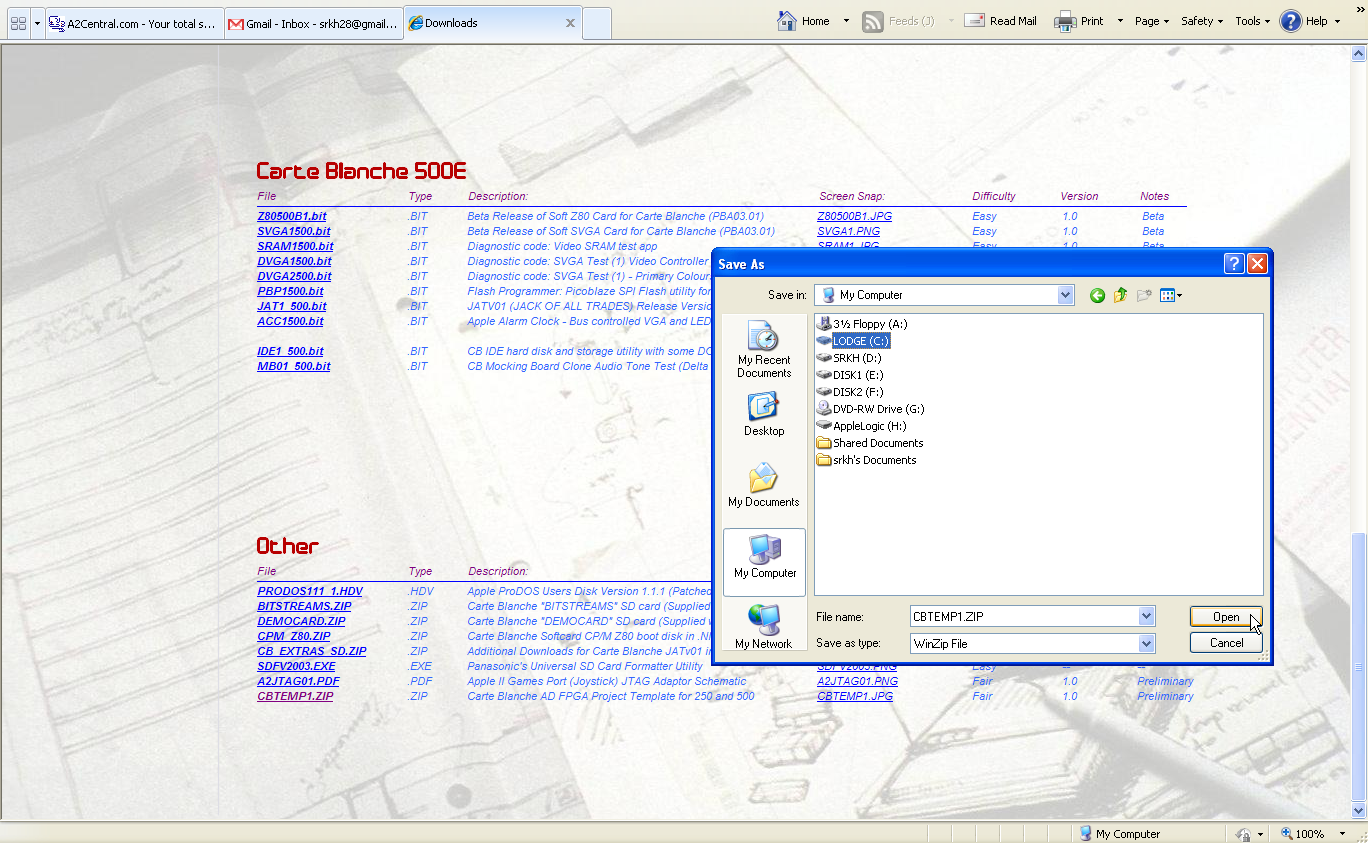Image resolution: width=1368 pixels, height=843 pixels.
Task: Click the Feeds RSS icon
Action: (872, 21)
